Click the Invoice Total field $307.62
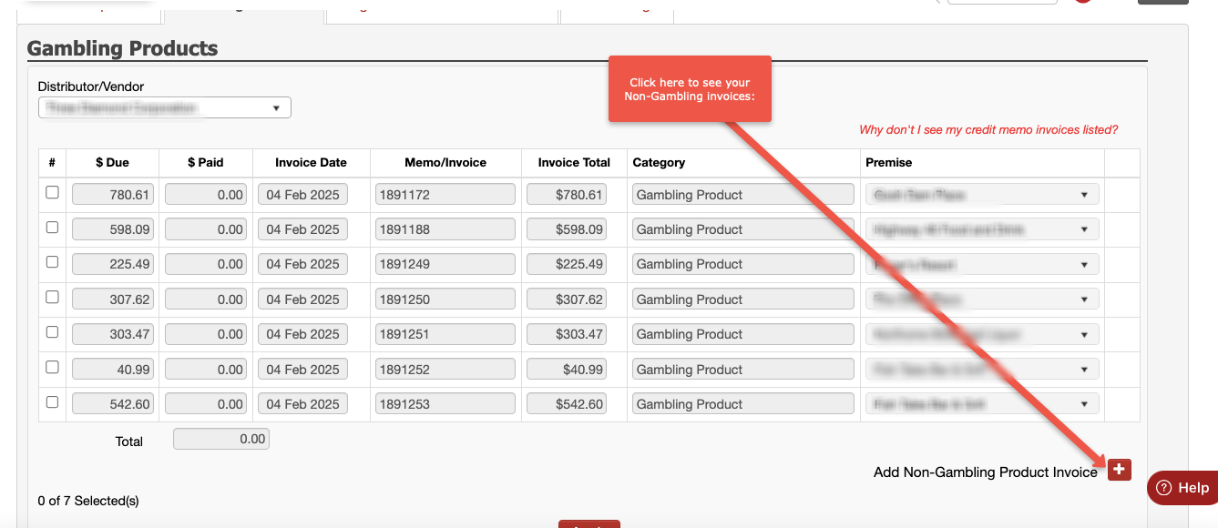 click(x=567, y=300)
